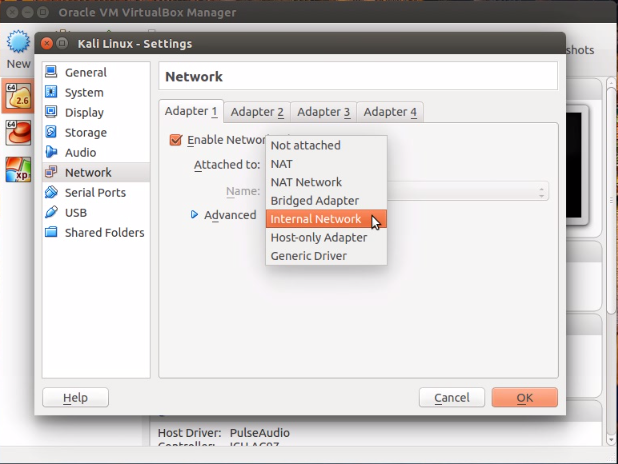Click the New VM icon in VirtualBox Manager
This screenshot has height=464, width=618.
[x=18, y=42]
